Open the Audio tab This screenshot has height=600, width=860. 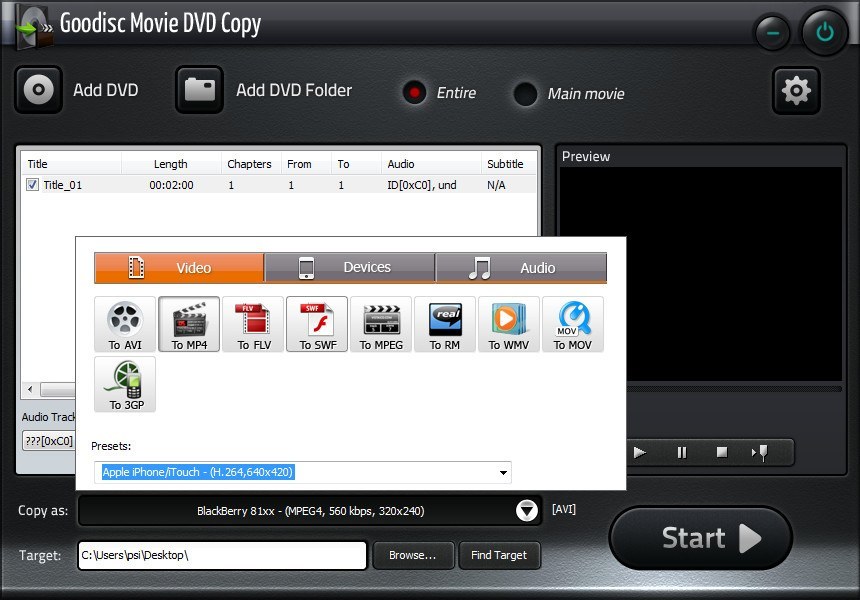[x=521, y=267]
